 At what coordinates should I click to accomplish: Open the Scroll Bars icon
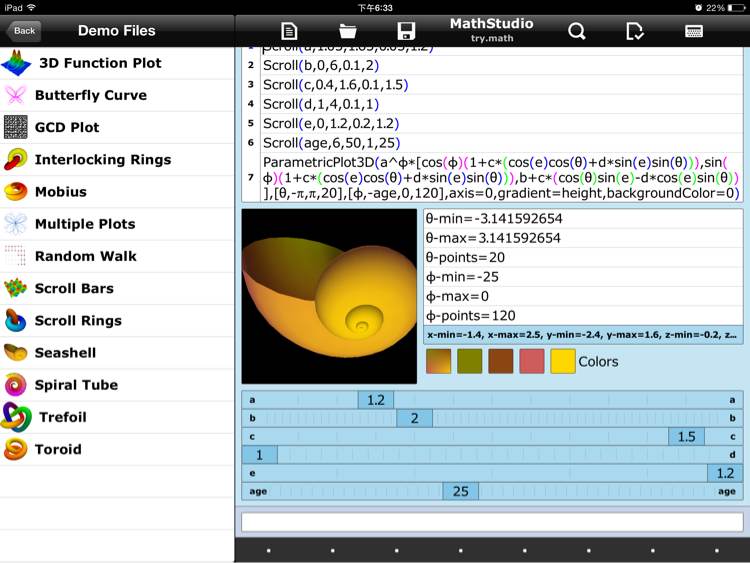(16, 288)
